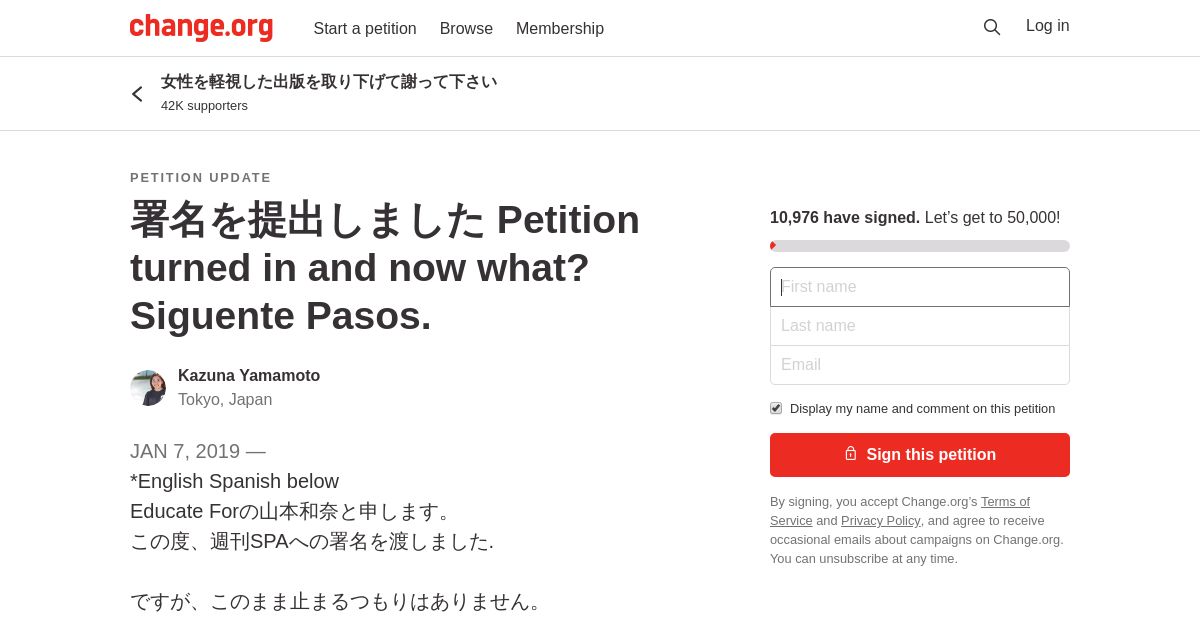Toggle "Display my name and comment" checkbox
This screenshot has height=630, width=1200.
coord(776,408)
